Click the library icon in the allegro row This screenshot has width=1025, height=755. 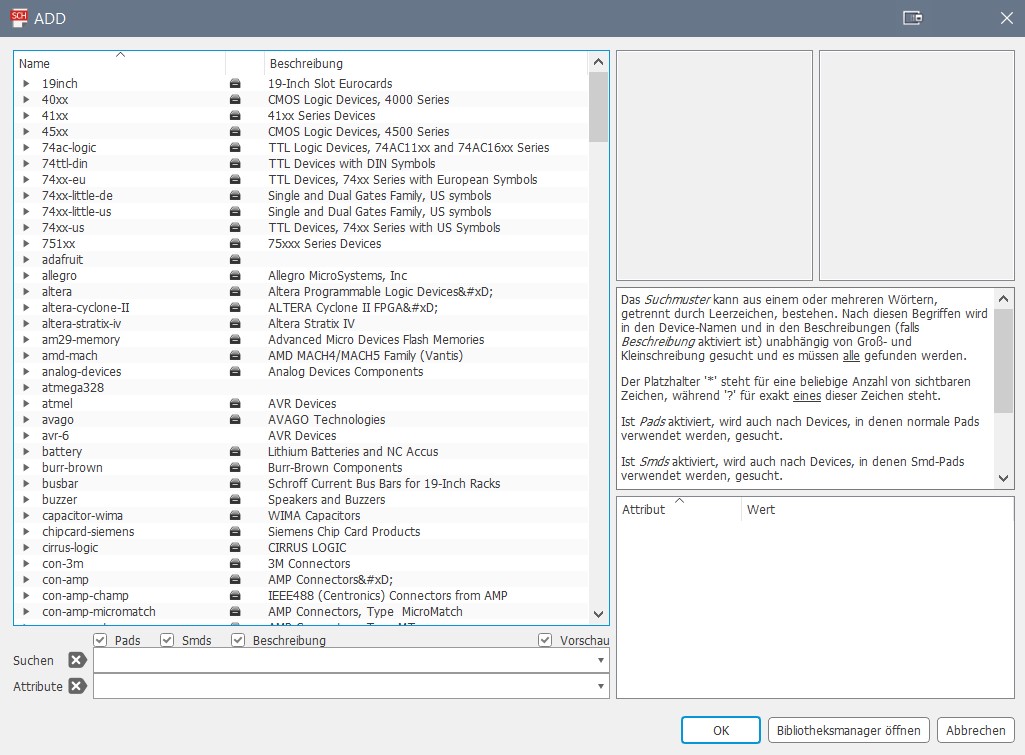coord(235,276)
